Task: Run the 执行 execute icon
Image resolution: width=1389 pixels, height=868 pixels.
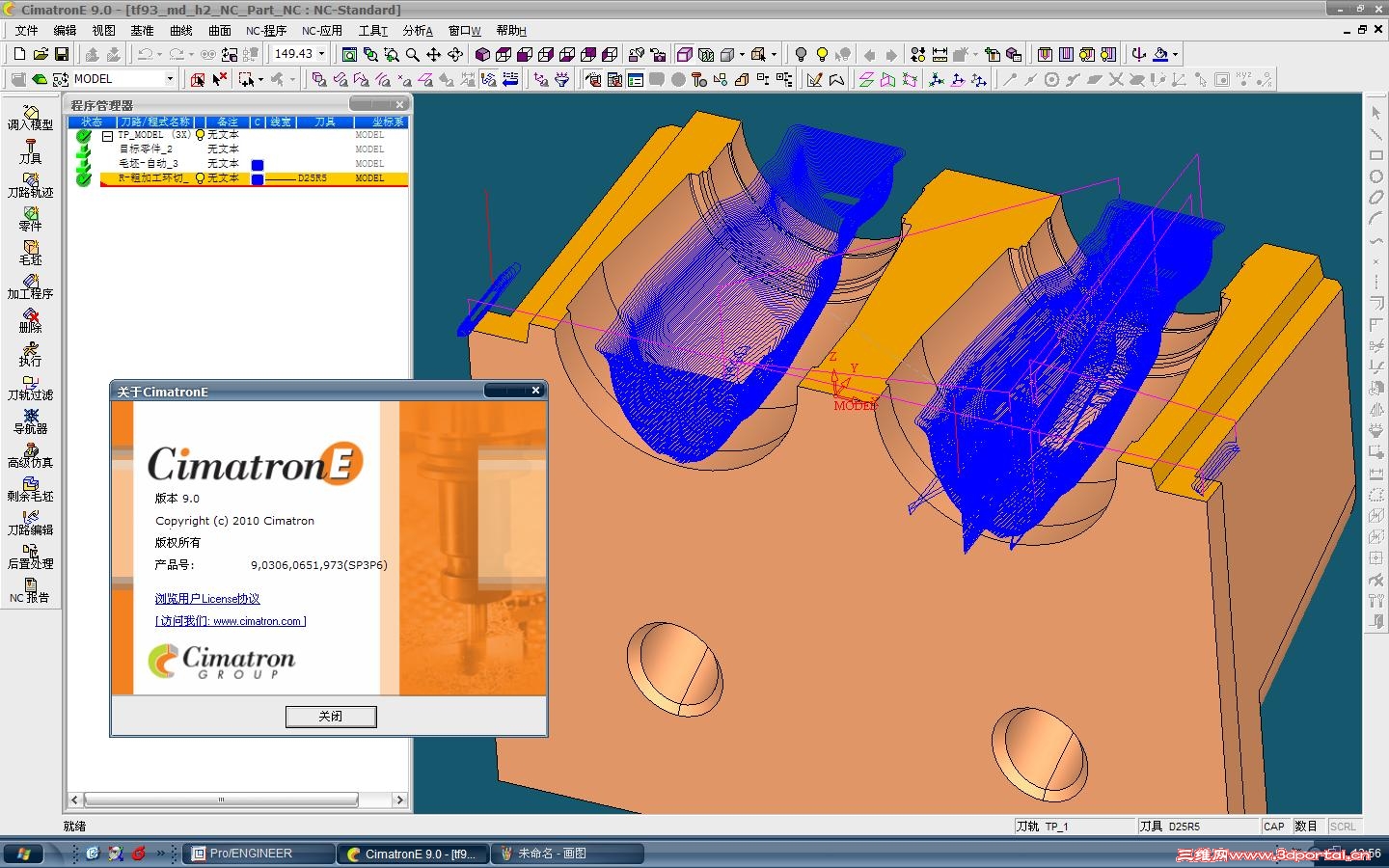Action: [30, 354]
